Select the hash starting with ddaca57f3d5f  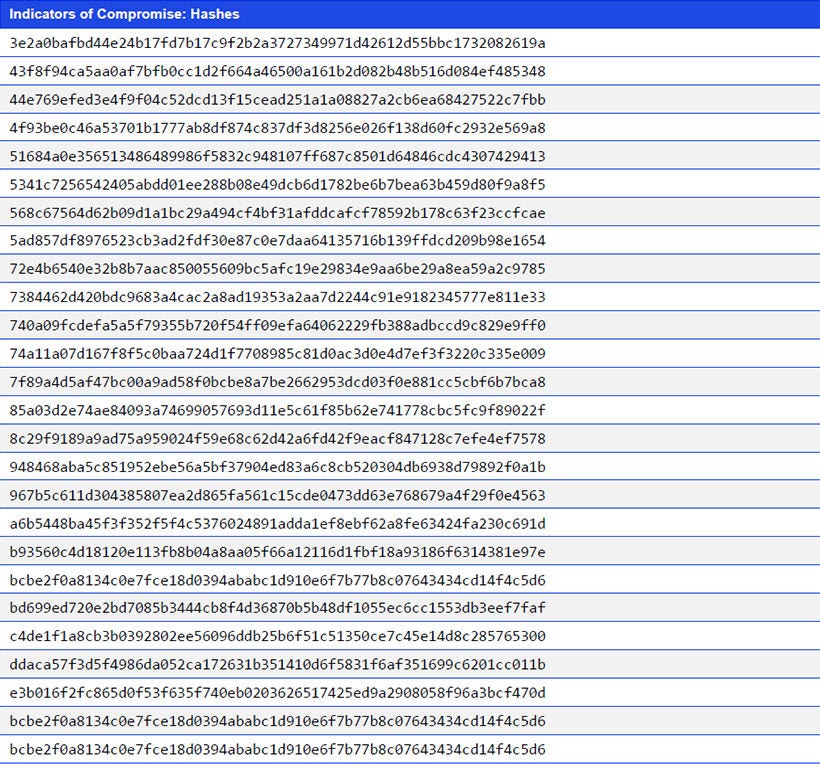click(x=278, y=664)
